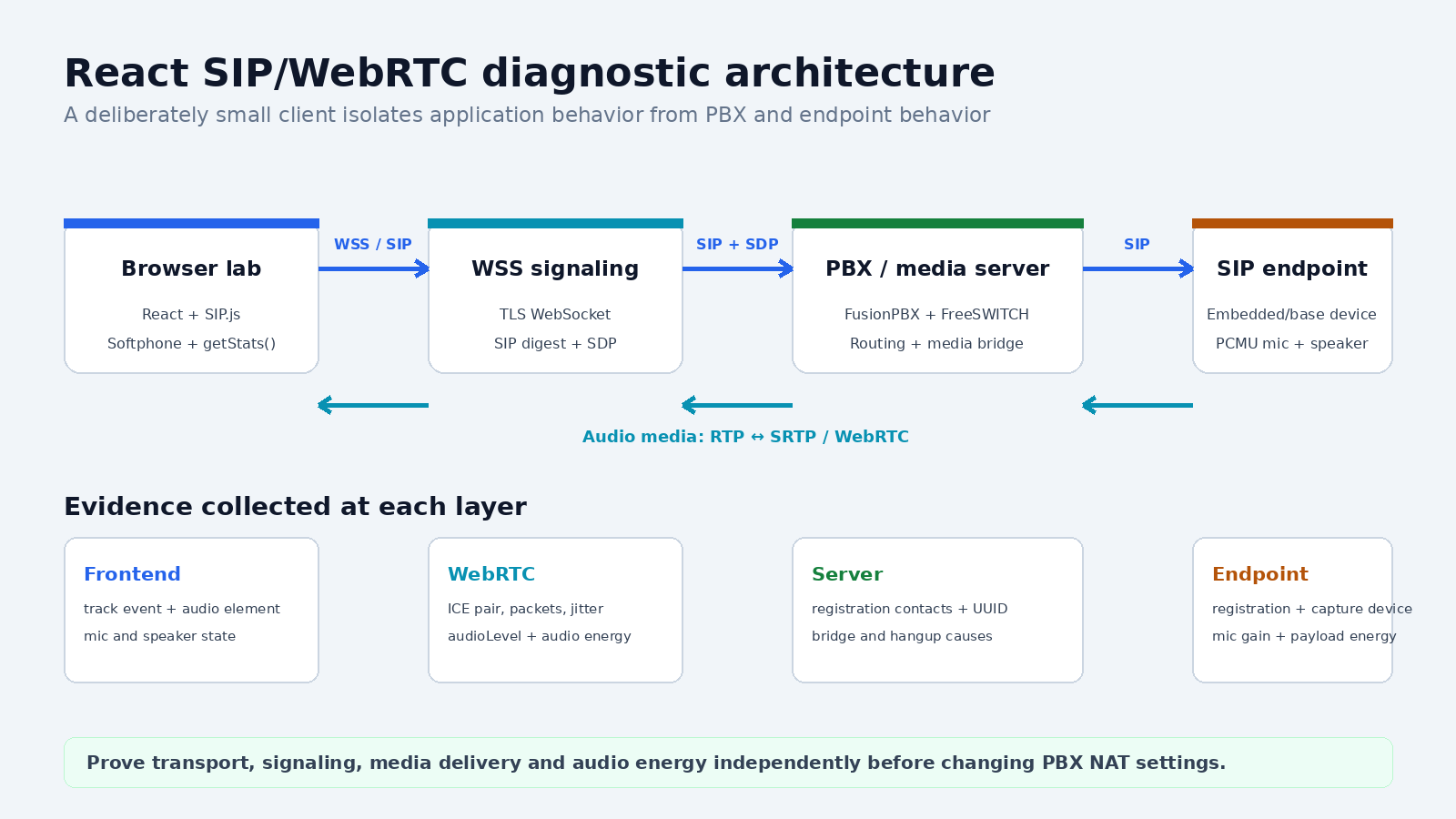Click the "audioLevel + audio energy" line
This screenshot has height=819, width=1456.
[539, 636]
